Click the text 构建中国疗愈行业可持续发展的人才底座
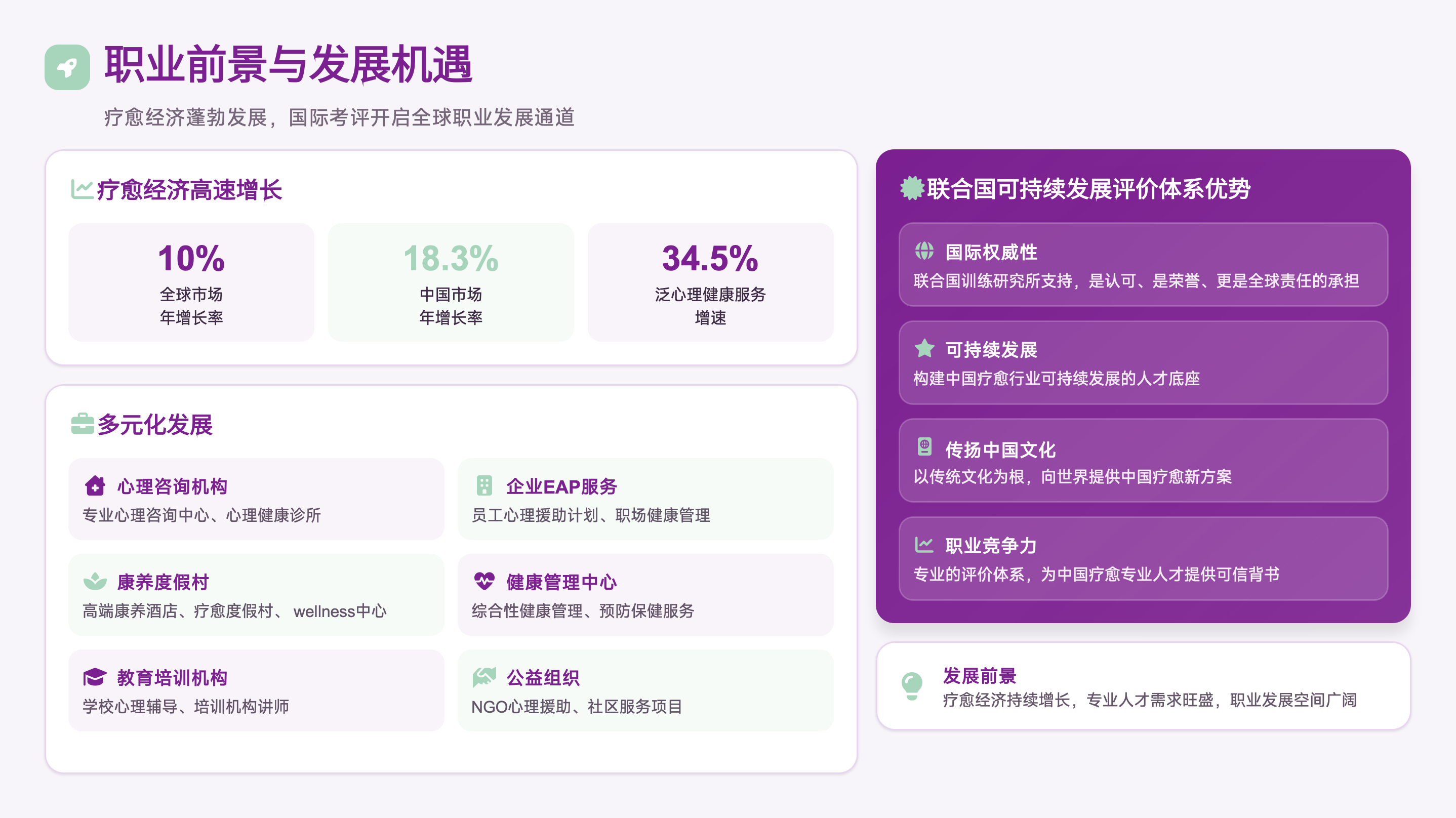 (1057, 378)
